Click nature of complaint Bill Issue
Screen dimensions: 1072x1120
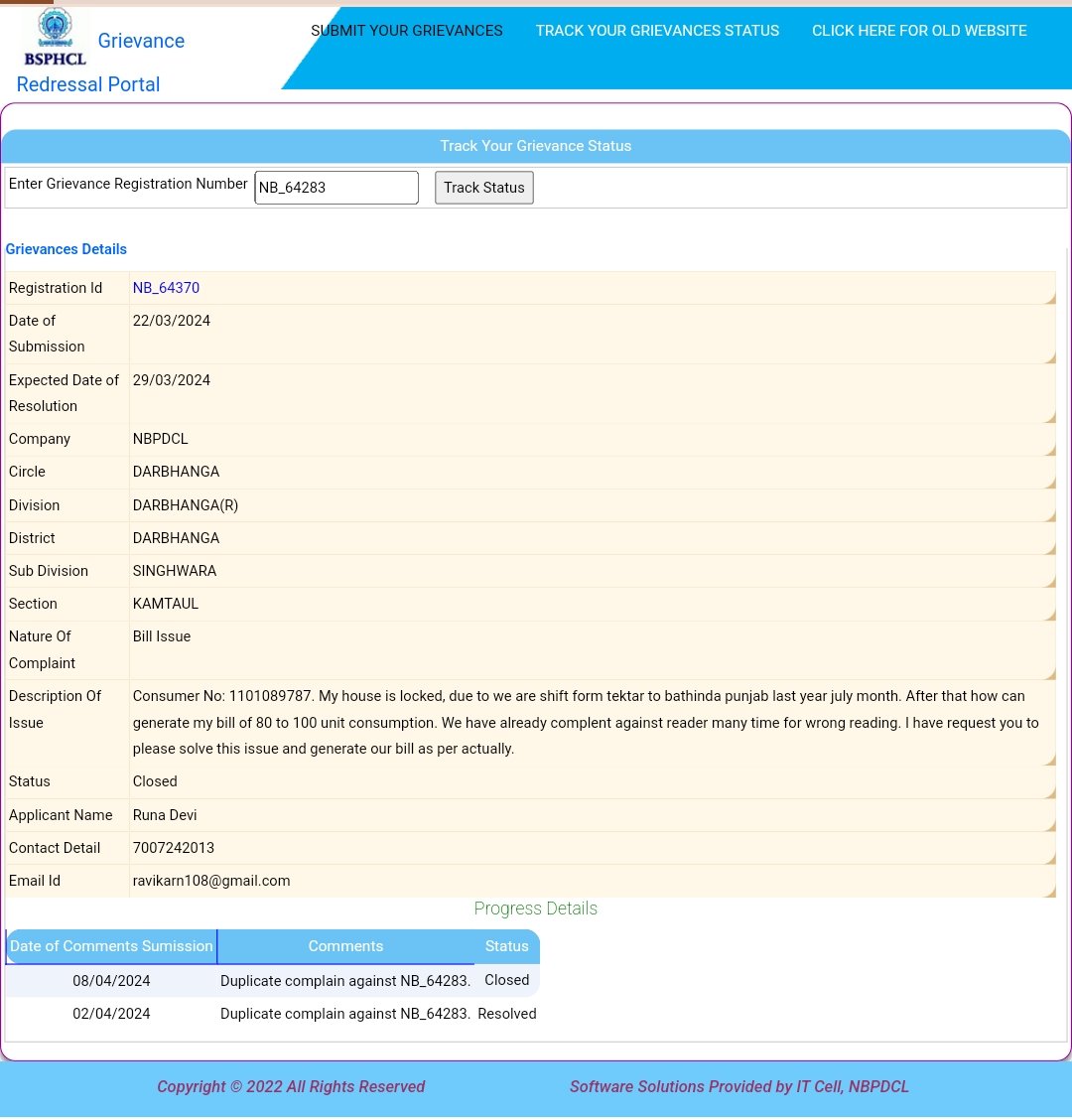coord(162,636)
